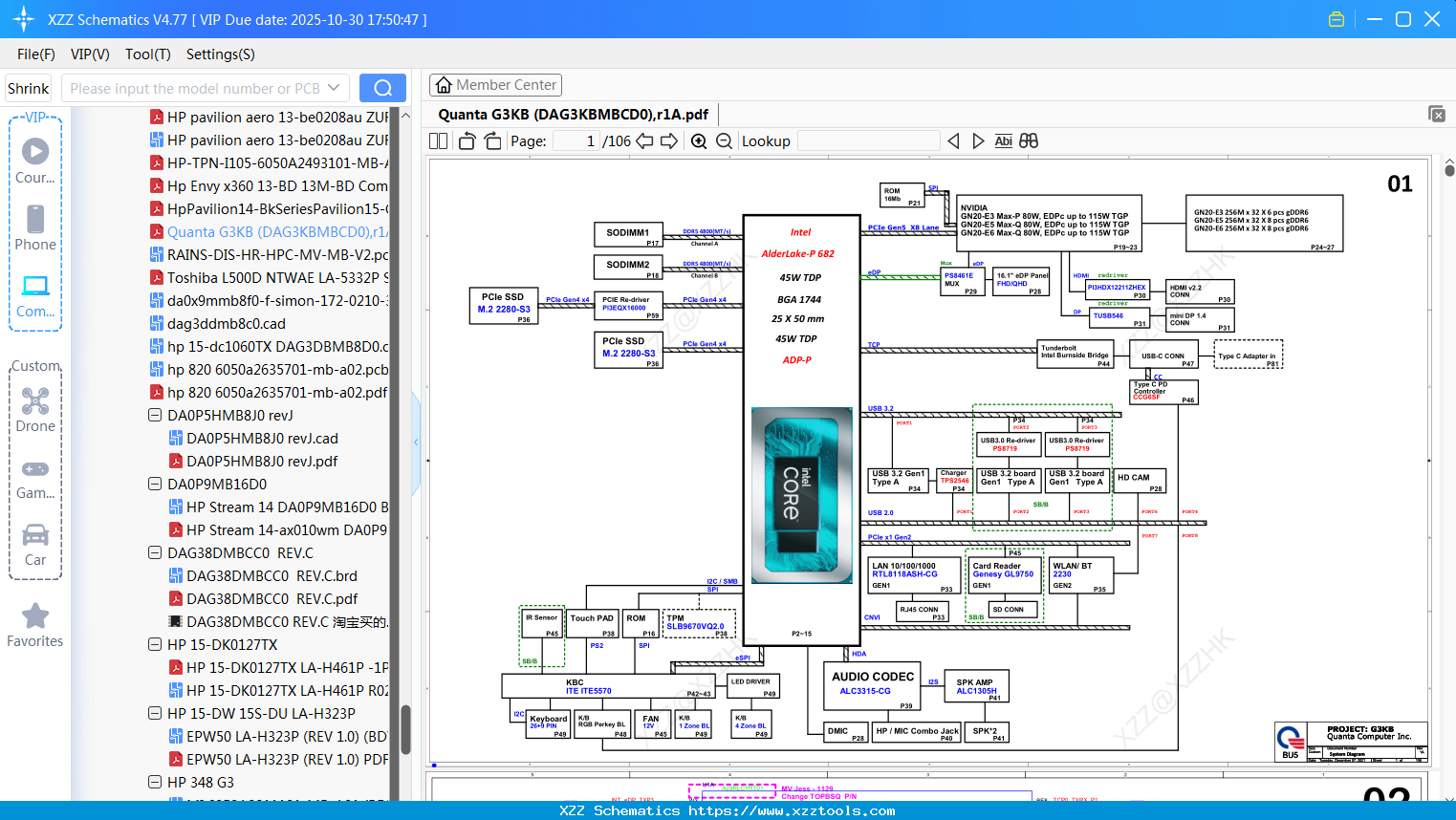The height and width of the screenshot is (820, 1456).
Task: Collapse the DAG38DMBCC0 REV.C folder
Action: [155, 553]
